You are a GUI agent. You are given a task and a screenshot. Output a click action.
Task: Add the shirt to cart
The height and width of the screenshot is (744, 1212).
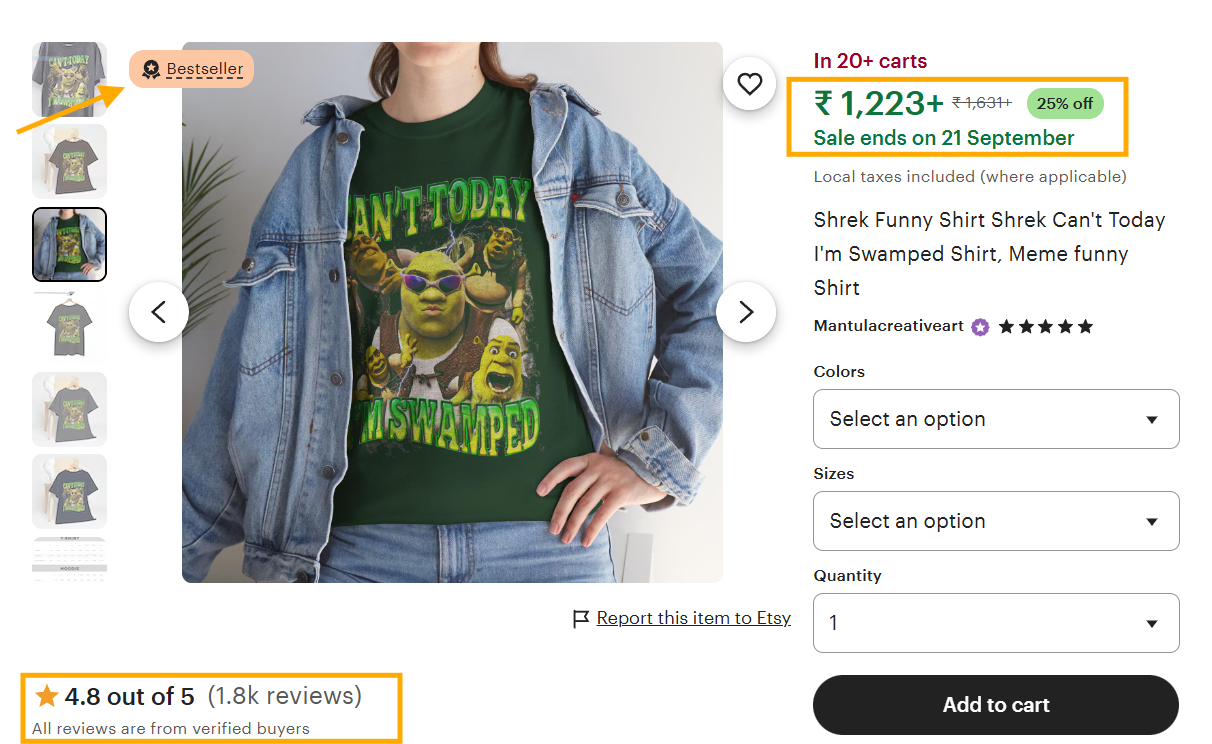[x=996, y=705]
